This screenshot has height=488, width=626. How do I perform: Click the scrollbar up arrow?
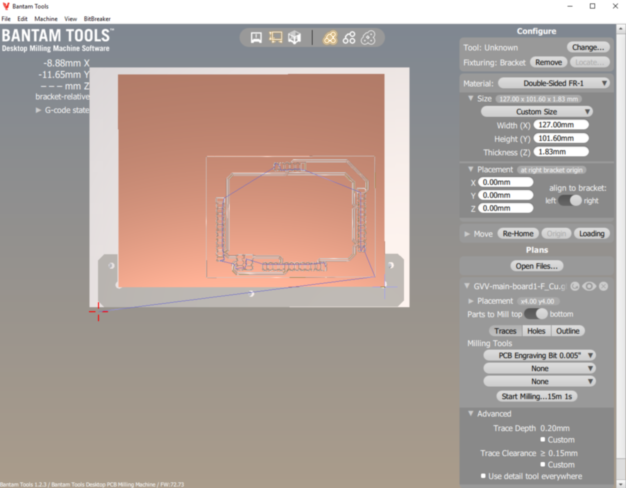621,29
